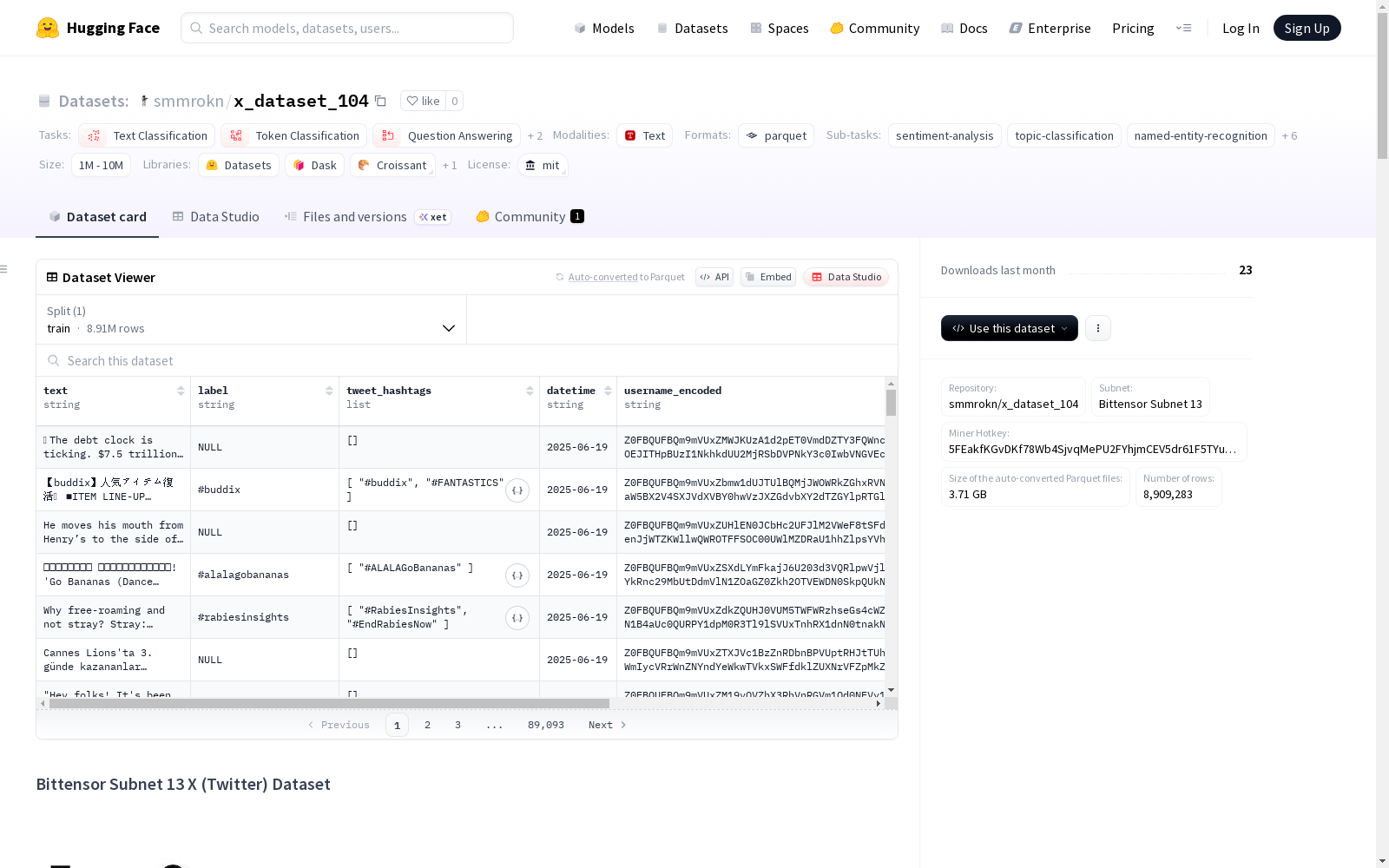Focus the top search models field
Screen dimensions: 1389x868
(x=347, y=28)
